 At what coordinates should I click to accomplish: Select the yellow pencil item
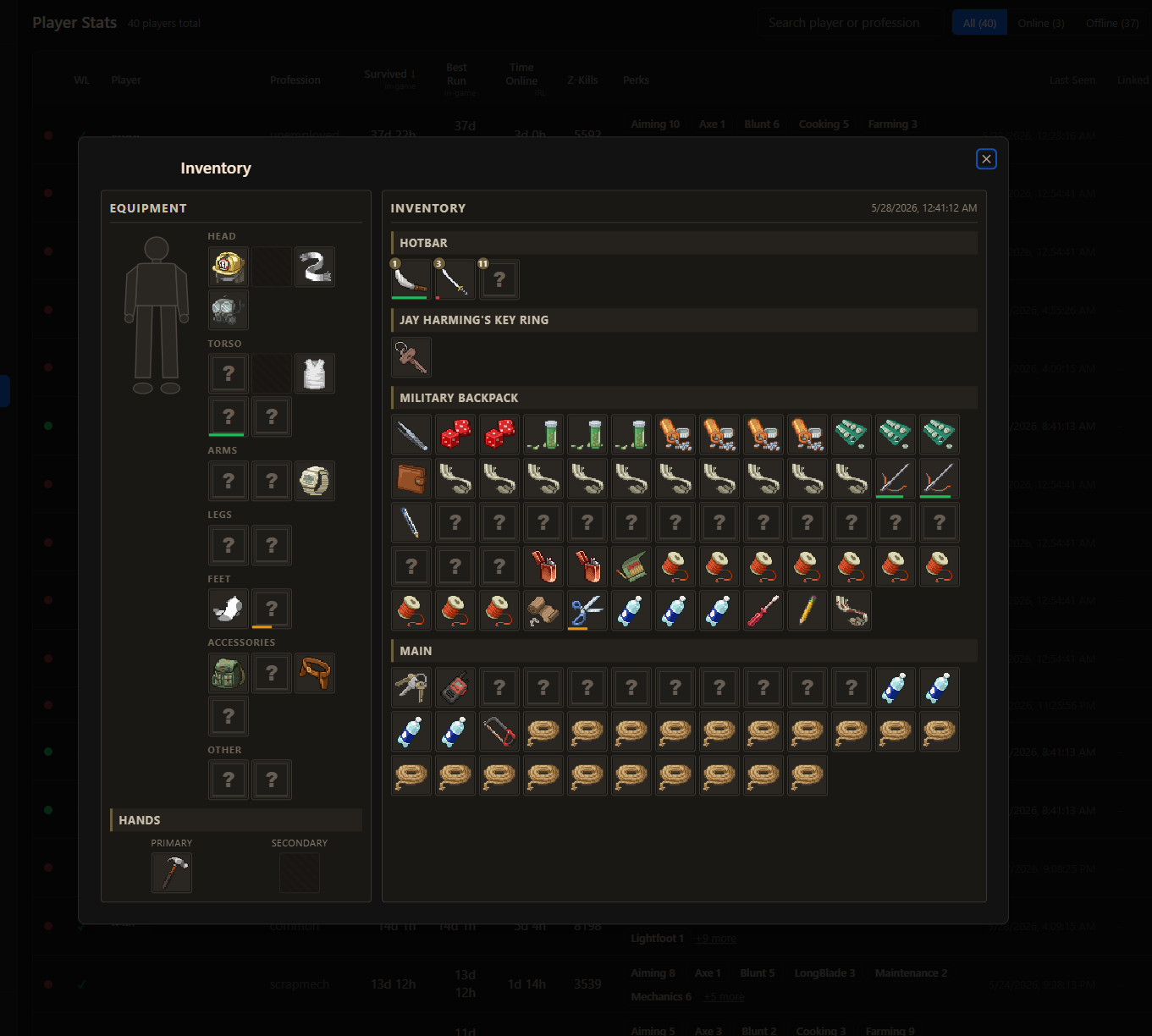(x=808, y=610)
